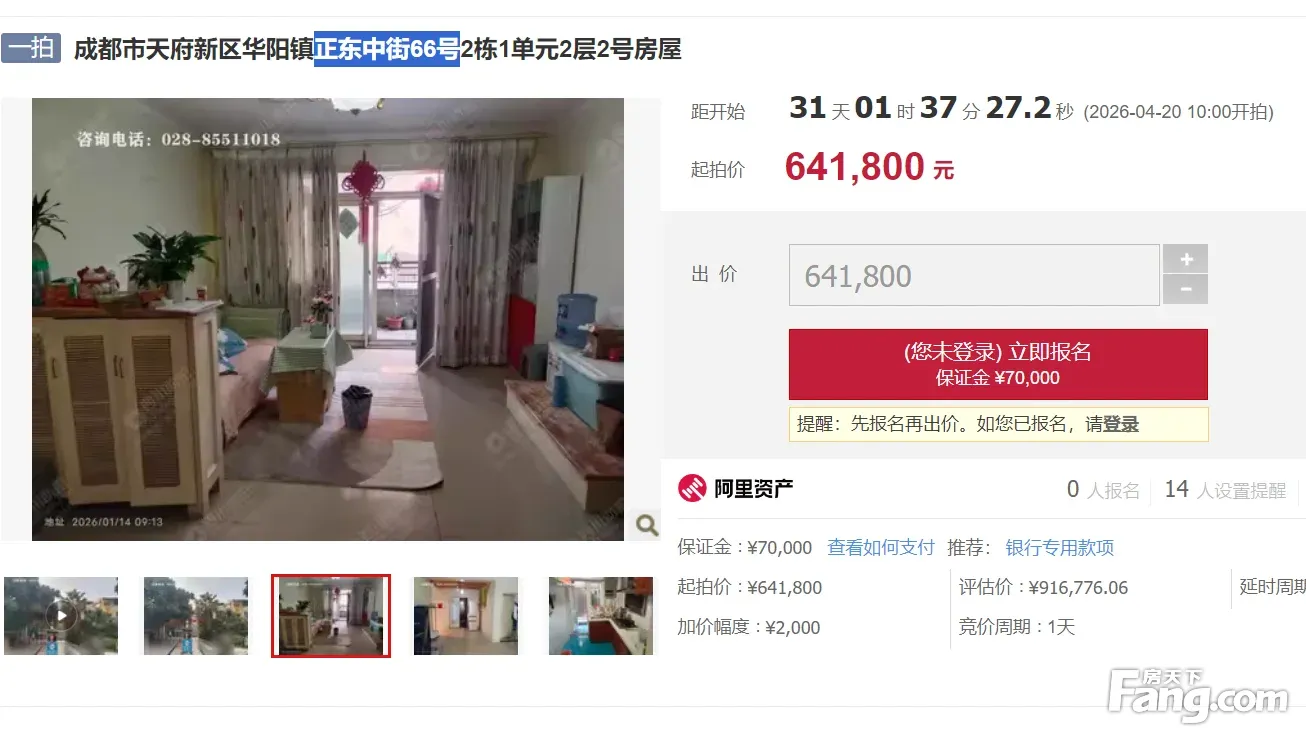Click the 登录 link in the reminder
The image size is (1306, 737).
pyautogui.click(x=1121, y=424)
